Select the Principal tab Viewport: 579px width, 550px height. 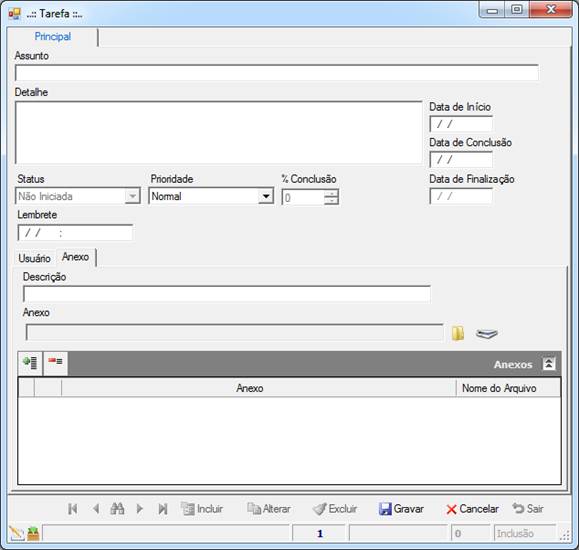coord(52,37)
